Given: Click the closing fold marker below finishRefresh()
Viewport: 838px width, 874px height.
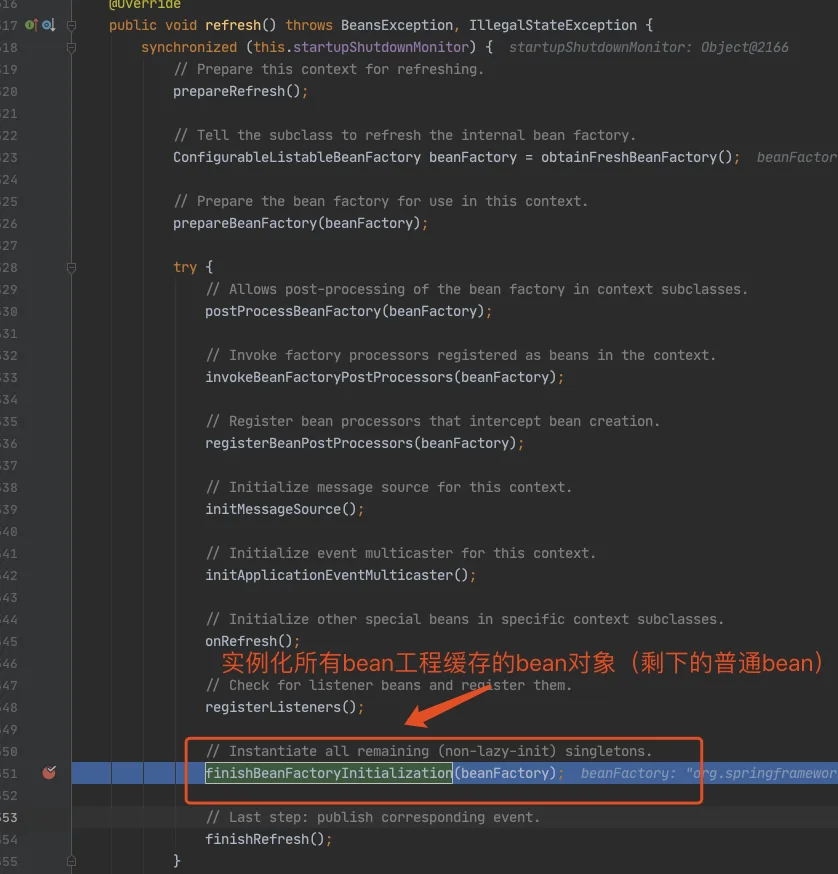Looking at the screenshot, I should tap(71, 861).
